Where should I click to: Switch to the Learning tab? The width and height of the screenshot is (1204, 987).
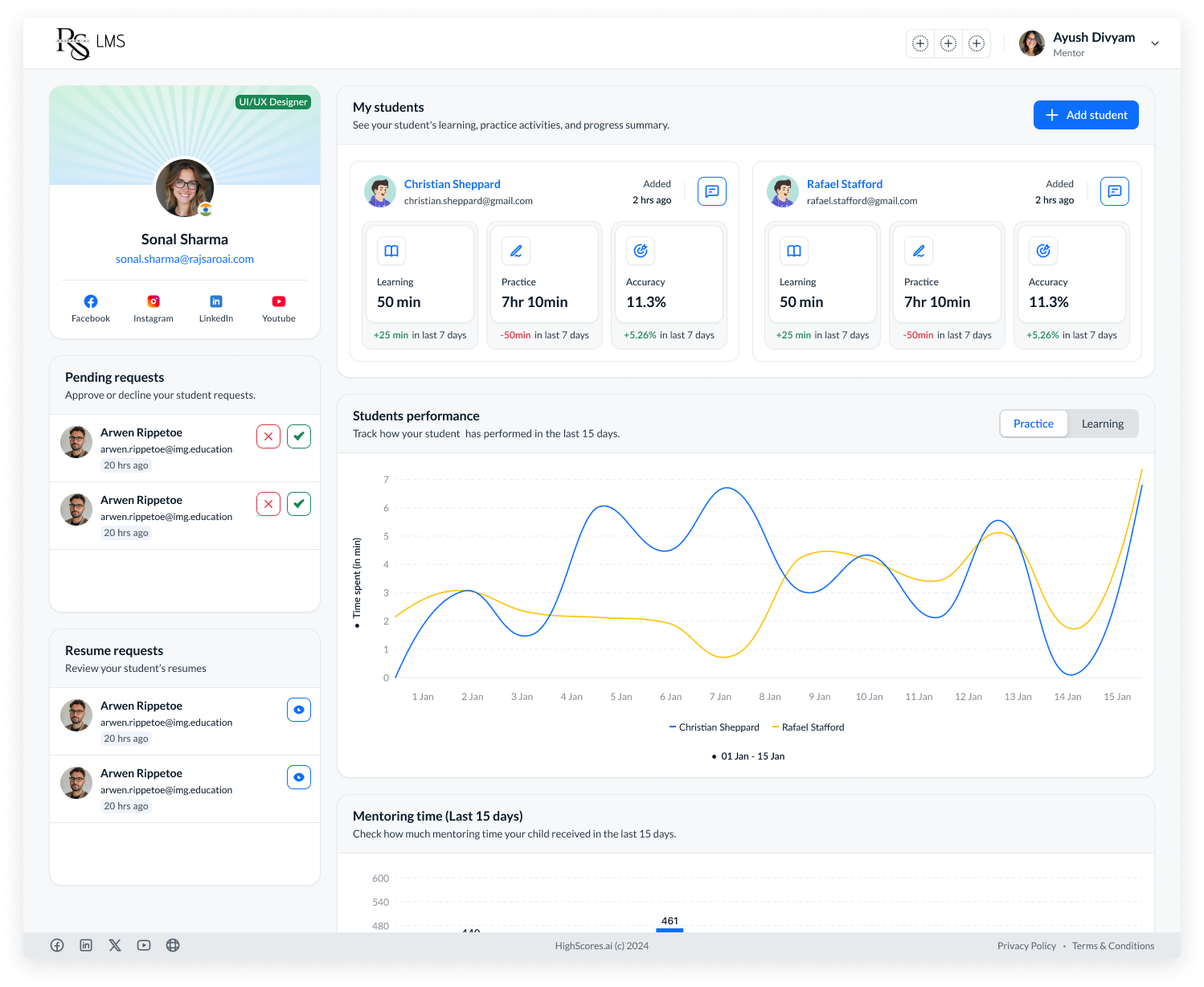[1102, 424]
